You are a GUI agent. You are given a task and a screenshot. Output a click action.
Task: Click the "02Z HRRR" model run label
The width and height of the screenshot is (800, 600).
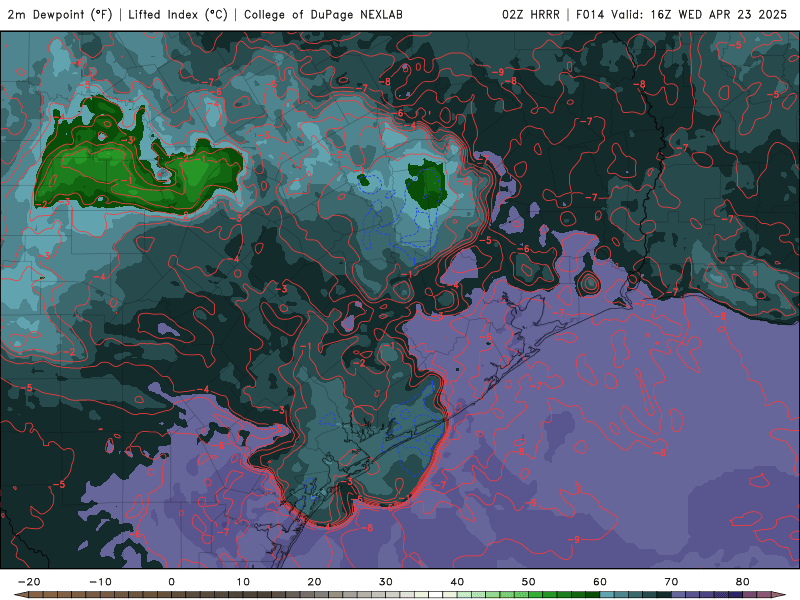tap(531, 14)
